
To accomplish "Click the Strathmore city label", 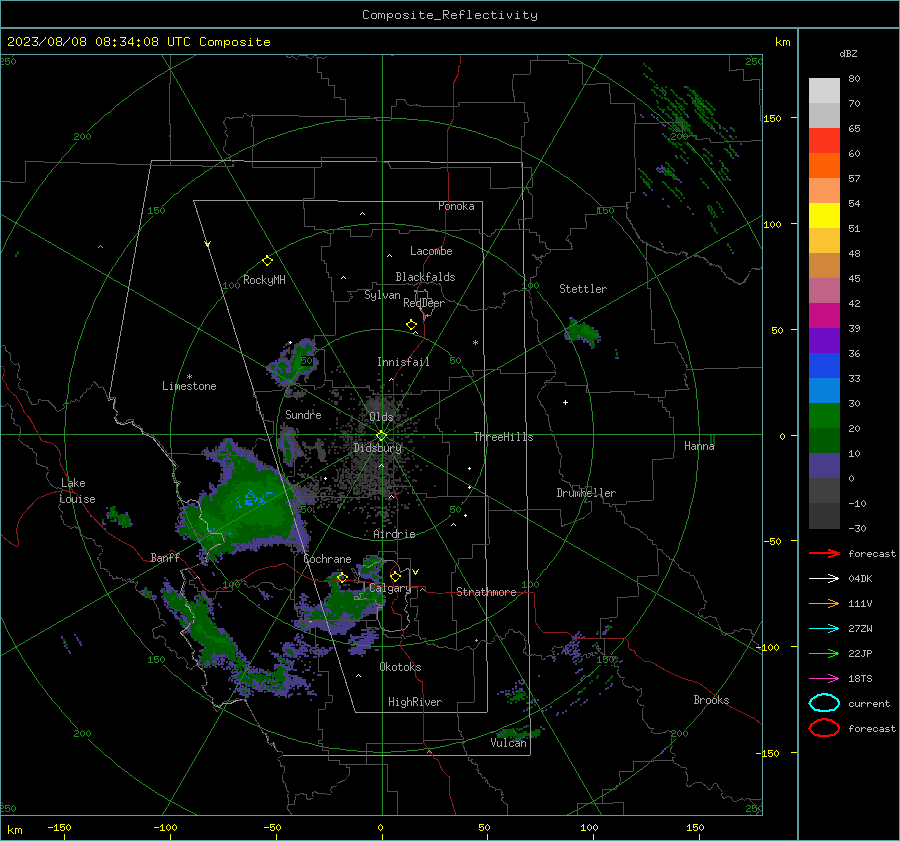I will (486, 592).
